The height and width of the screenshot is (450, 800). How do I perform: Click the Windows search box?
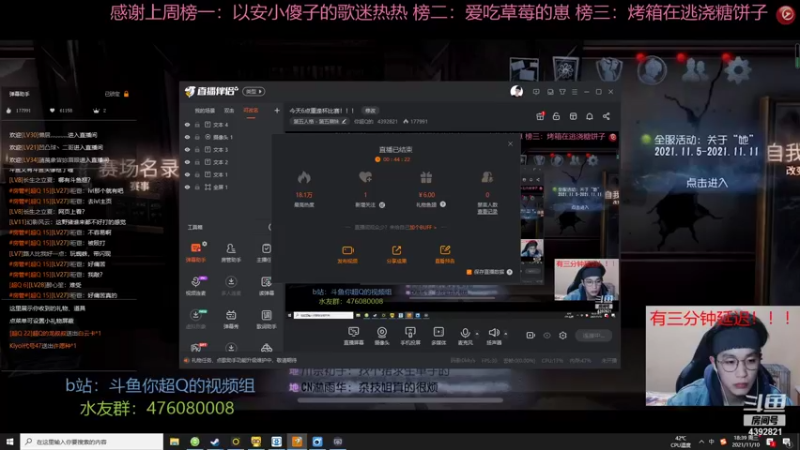coord(92,441)
